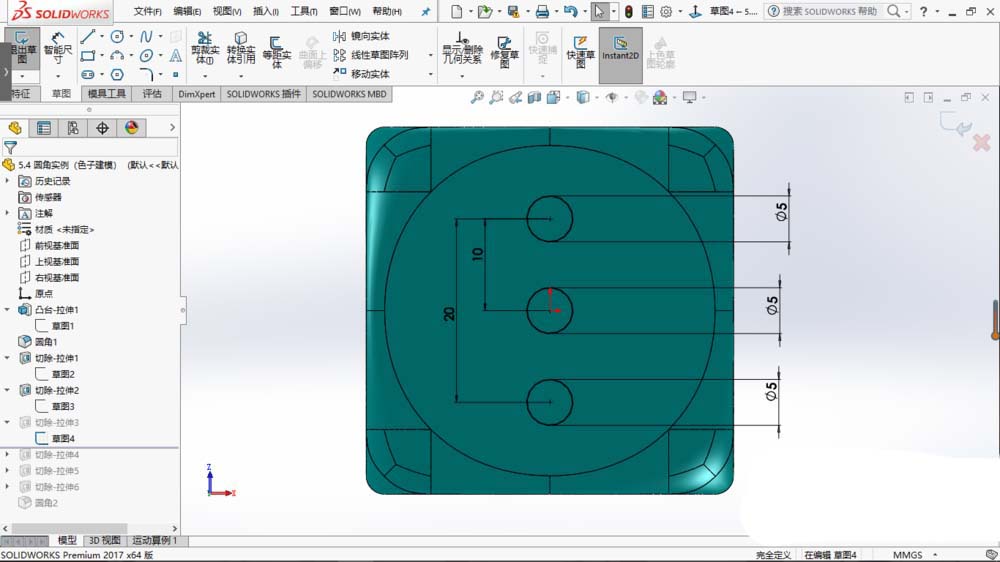The image size is (1000, 562).
Task: Click the Print icon
Action: tap(542, 11)
